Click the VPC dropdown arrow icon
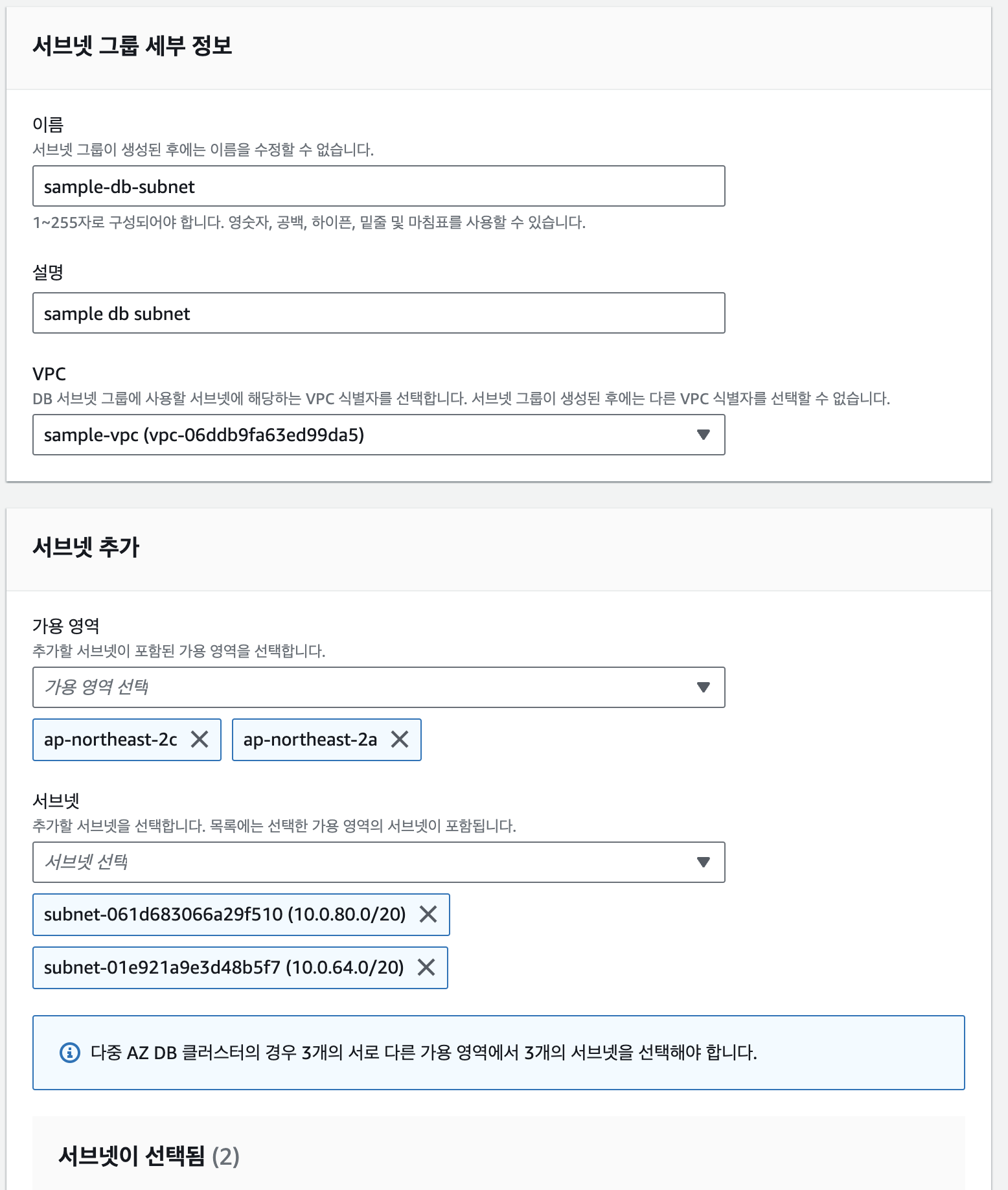This screenshot has height=1190, width=1008. pyautogui.click(x=703, y=435)
